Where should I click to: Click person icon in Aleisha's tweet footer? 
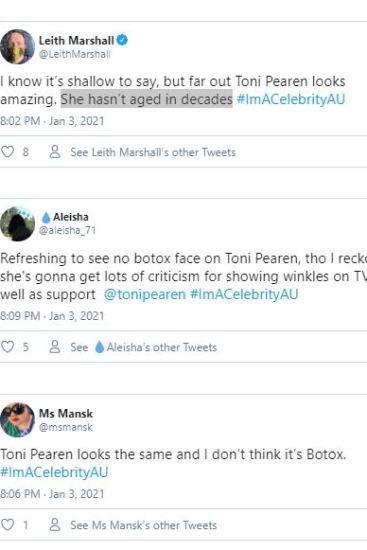click(x=55, y=347)
